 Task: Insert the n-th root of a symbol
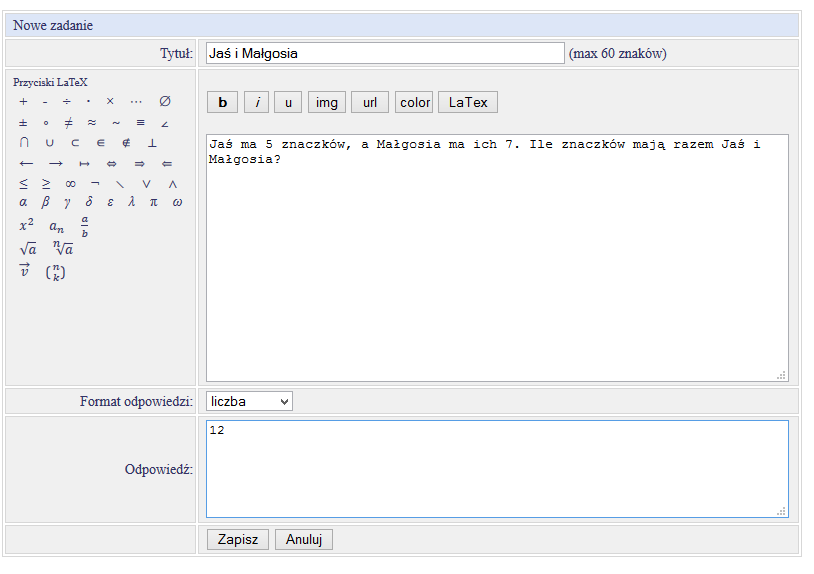[x=62, y=248]
